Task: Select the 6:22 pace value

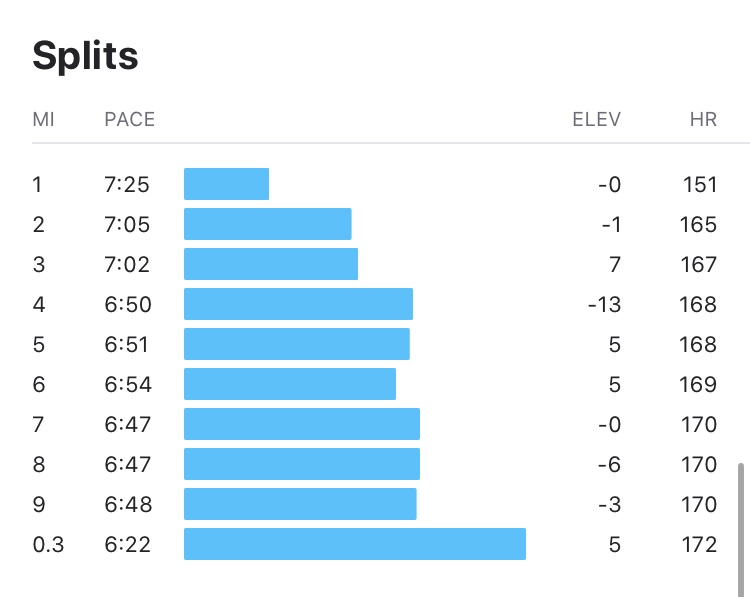Action: [x=126, y=544]
